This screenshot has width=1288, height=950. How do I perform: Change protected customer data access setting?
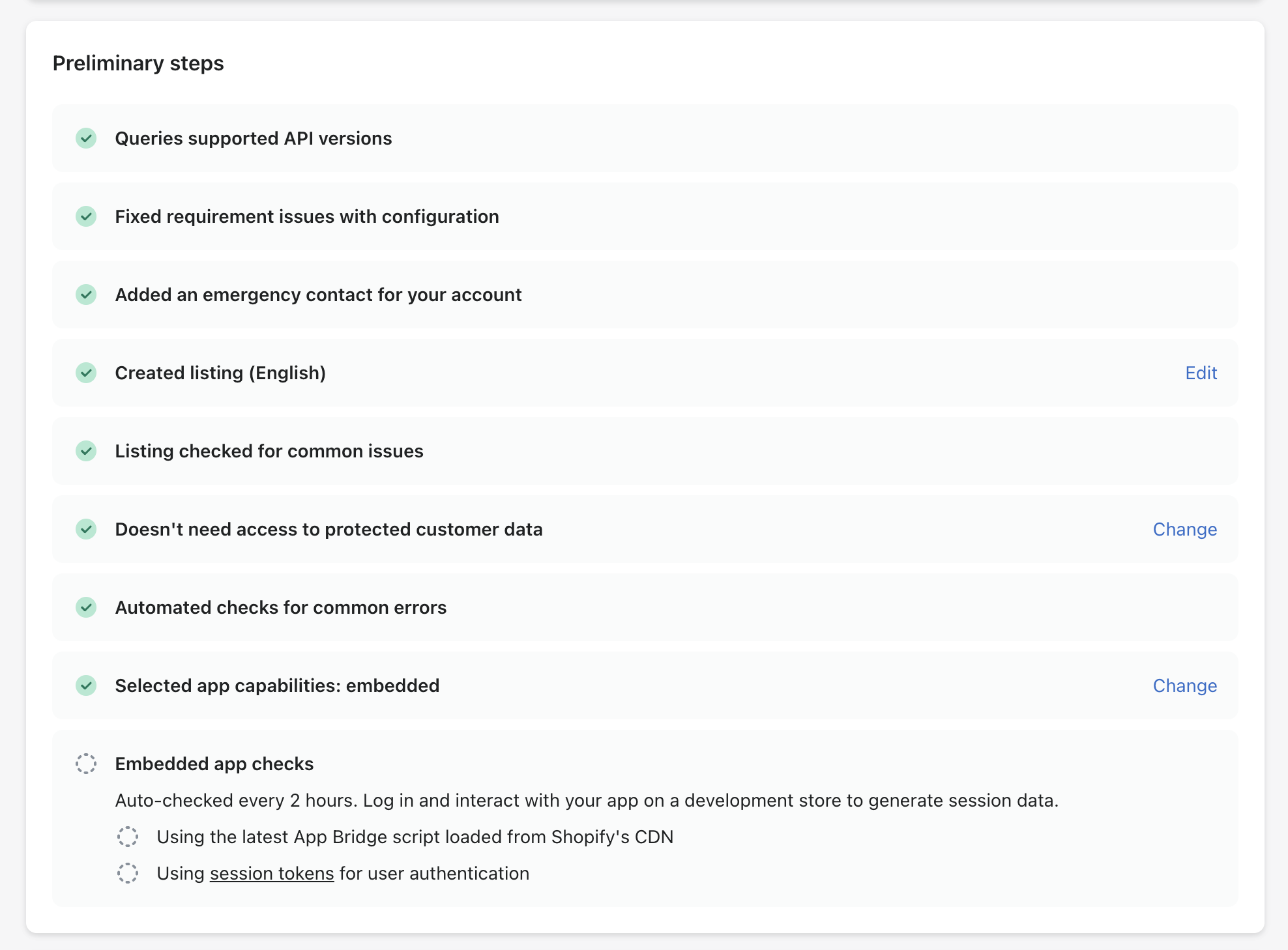coord(1184,529)
